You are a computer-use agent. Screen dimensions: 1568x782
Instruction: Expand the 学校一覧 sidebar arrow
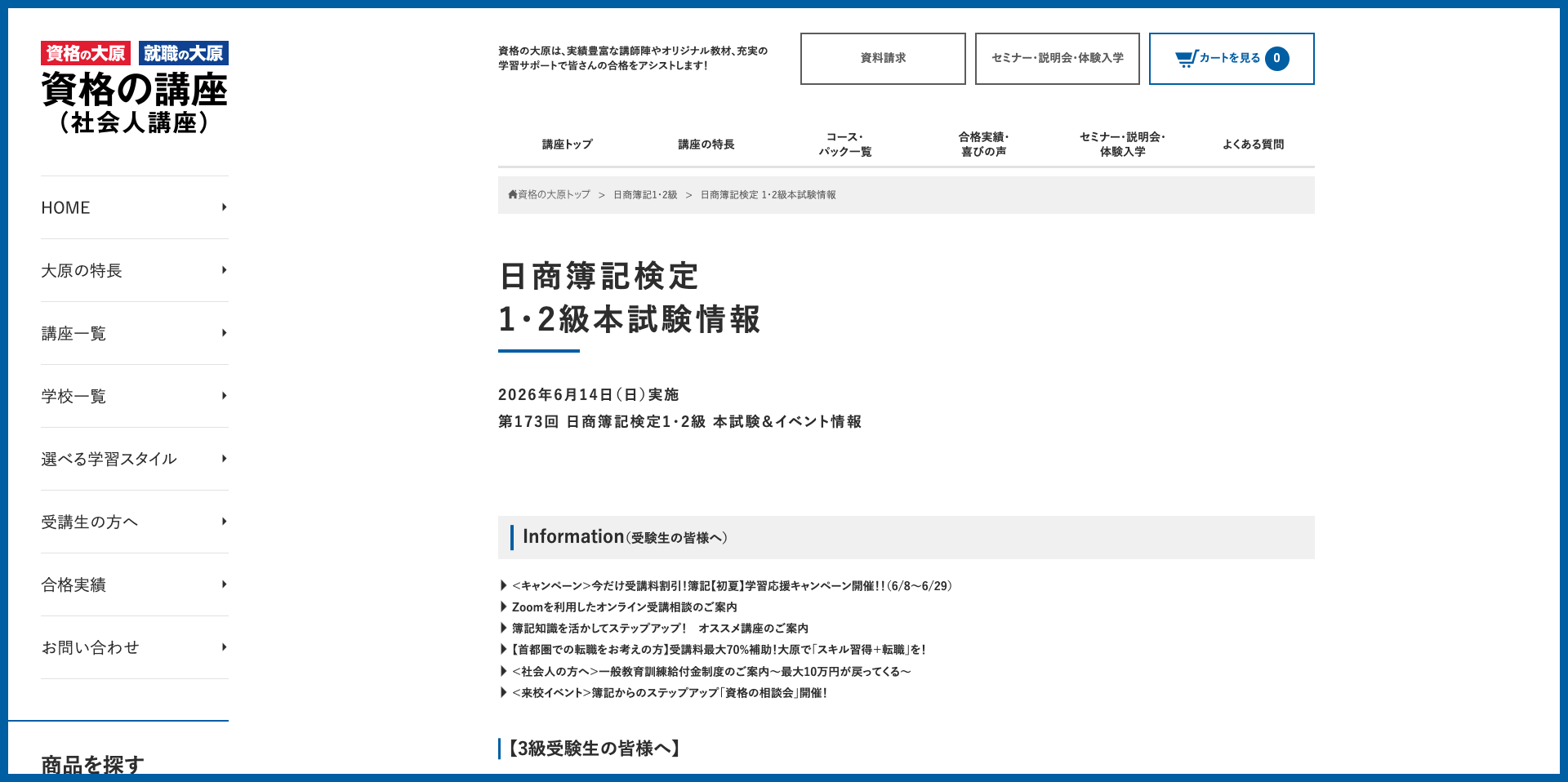click(x=224, y=396)
